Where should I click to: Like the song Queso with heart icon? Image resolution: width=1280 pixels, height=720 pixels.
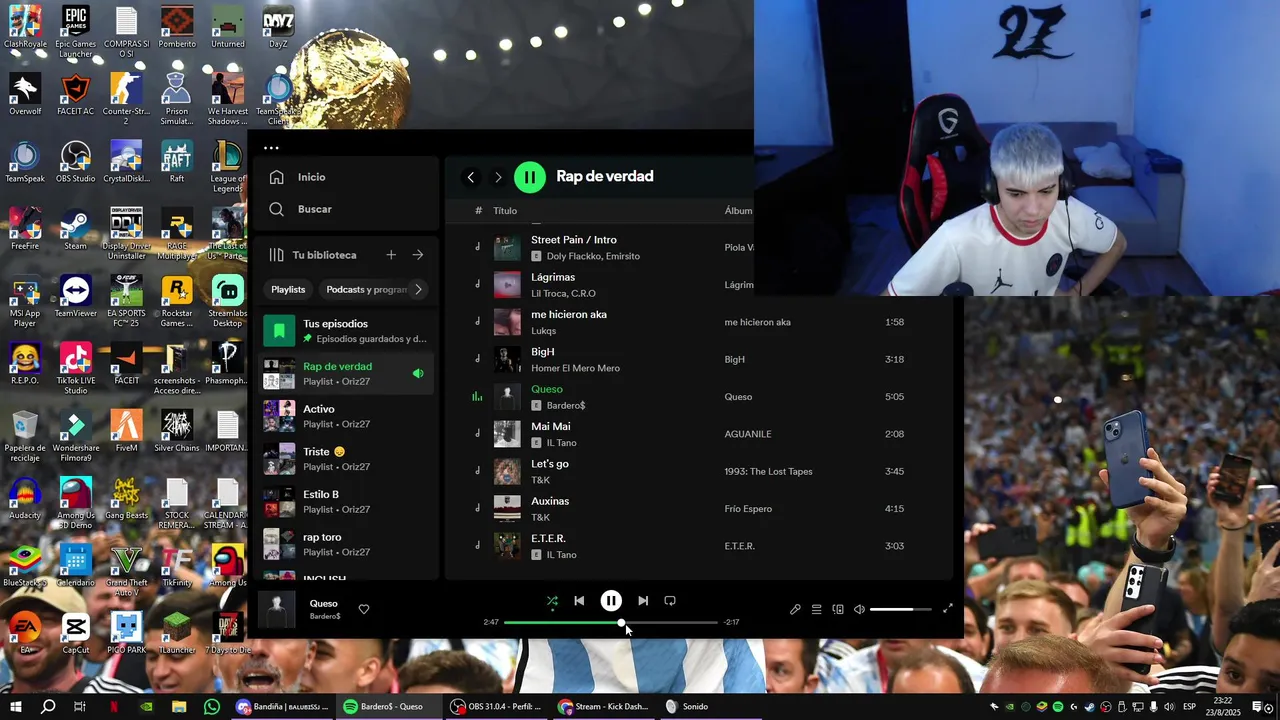point(364,609)
